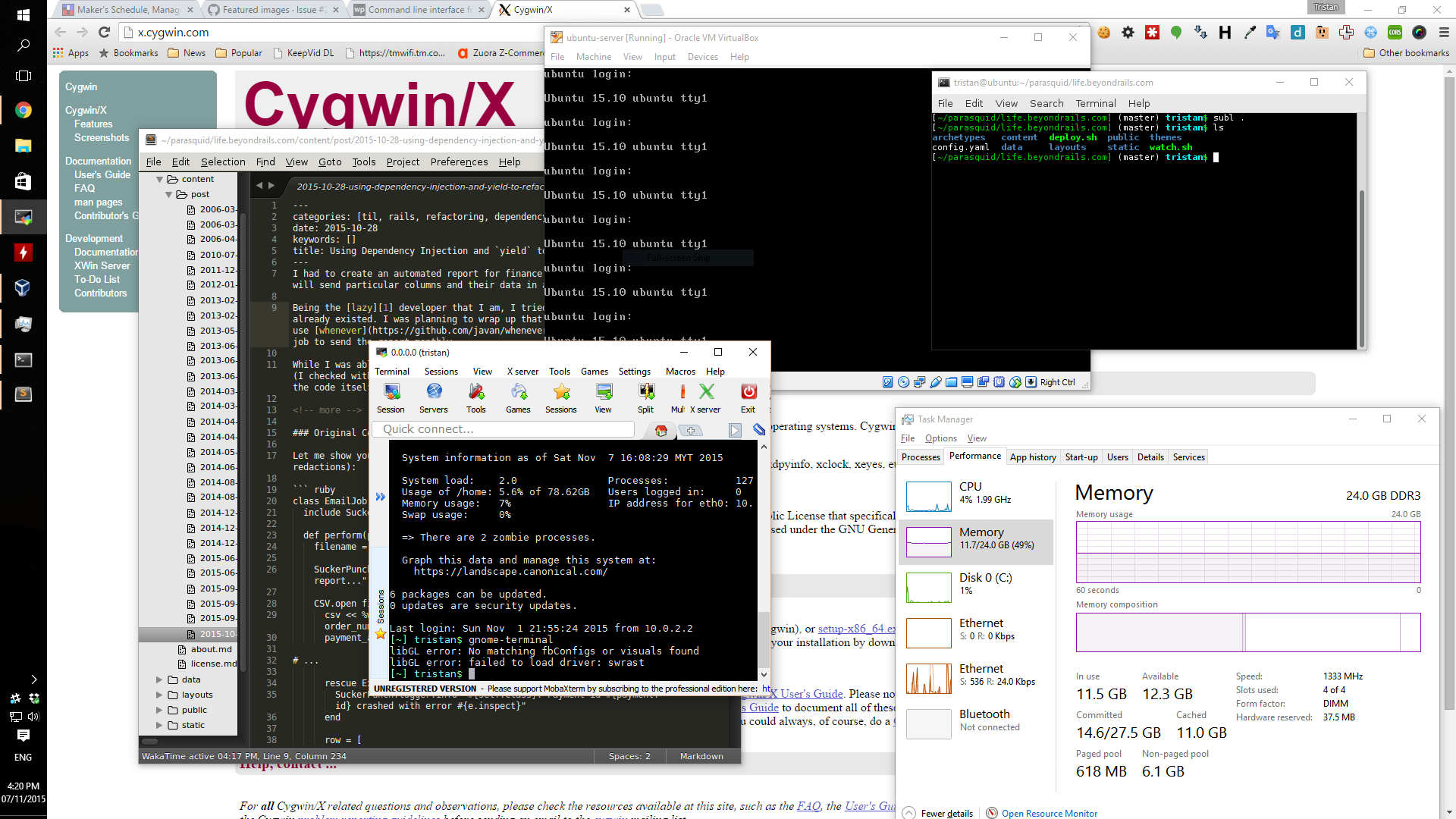Click Spaces: 2 indentation setting
Viewport: 1456px width, 819px height.
[x=629, y=756]
